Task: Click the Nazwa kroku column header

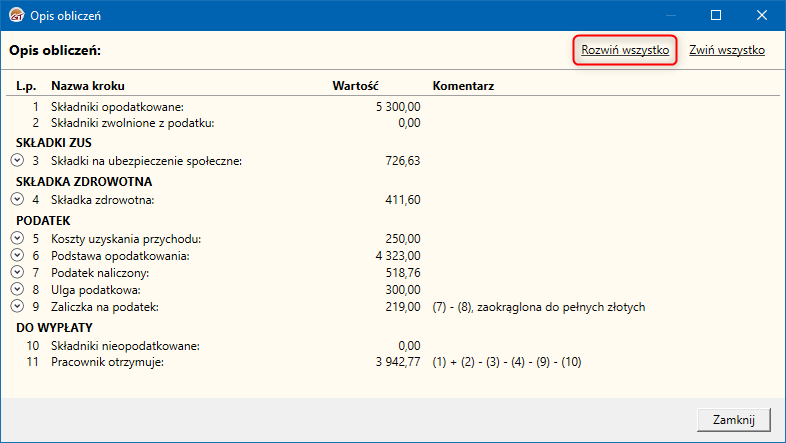Action: pyautogui.click(x=88, y=86)
